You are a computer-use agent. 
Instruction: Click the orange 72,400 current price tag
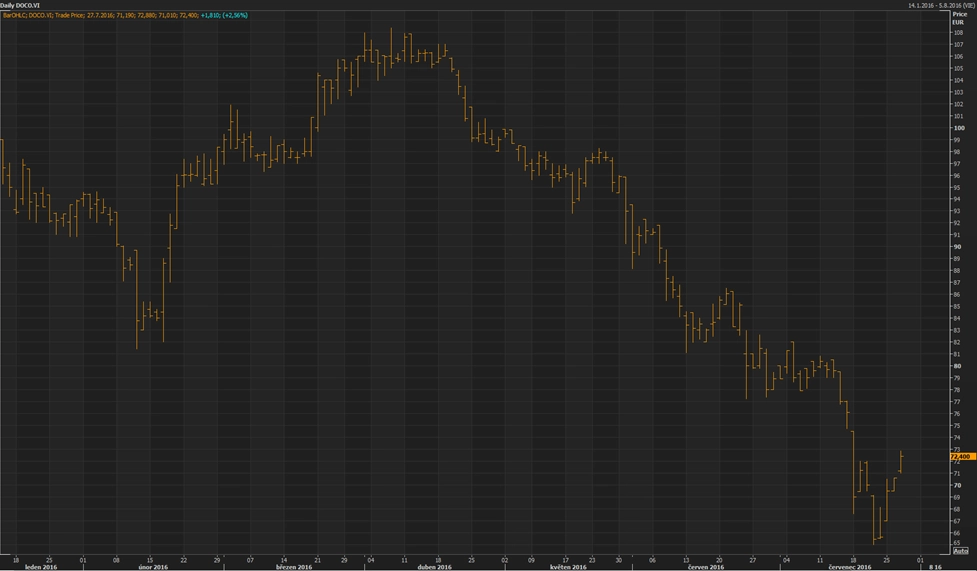coord(961,456)
